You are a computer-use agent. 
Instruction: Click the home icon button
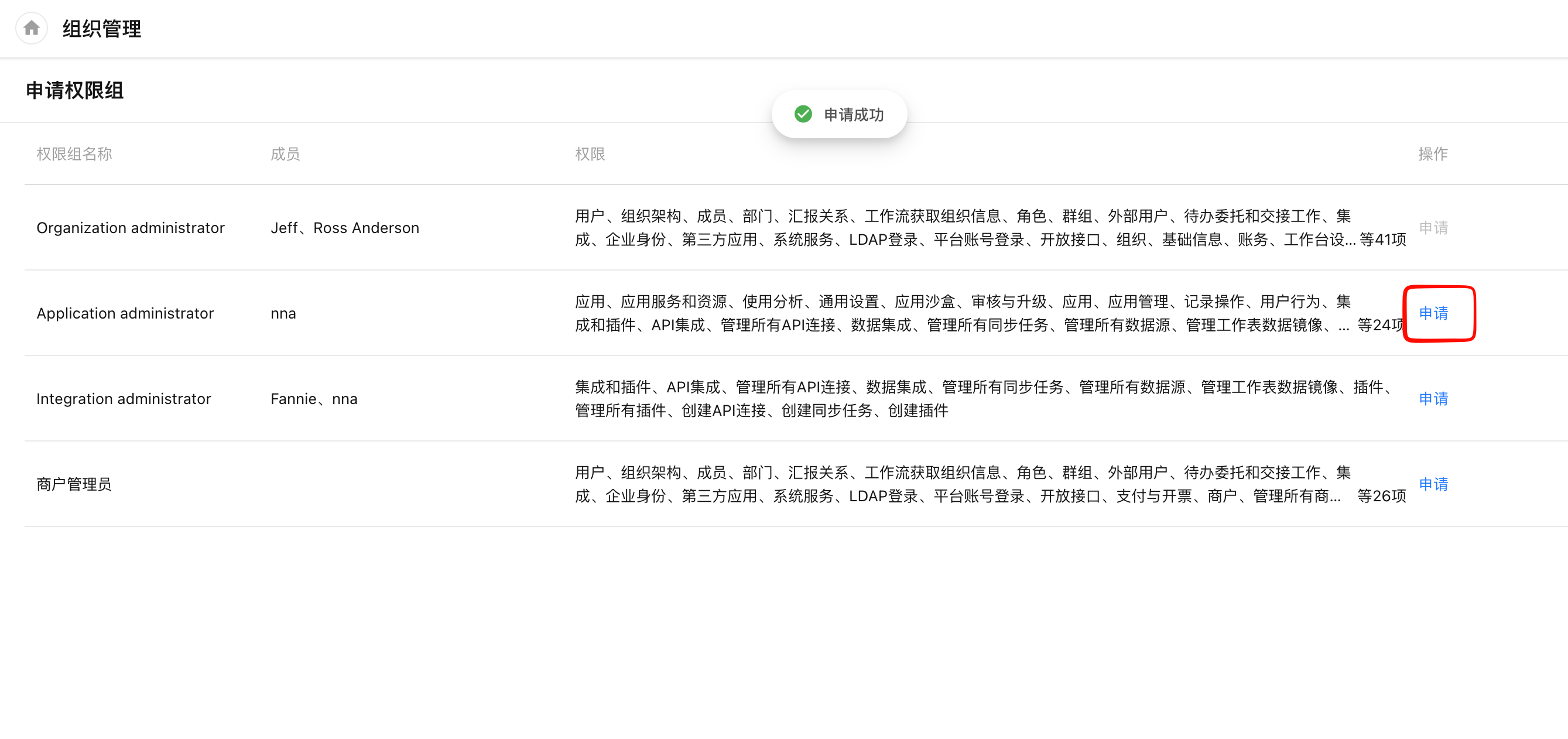tap(32, 28)
